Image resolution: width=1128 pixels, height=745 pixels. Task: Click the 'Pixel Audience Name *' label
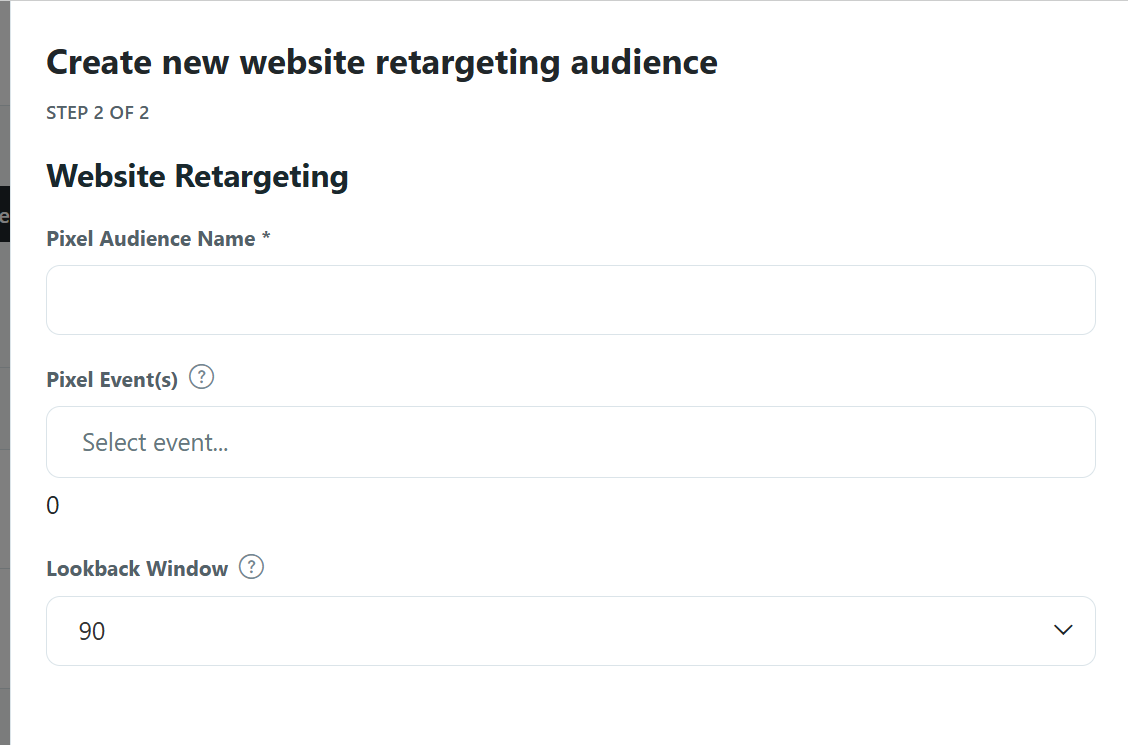158,239
